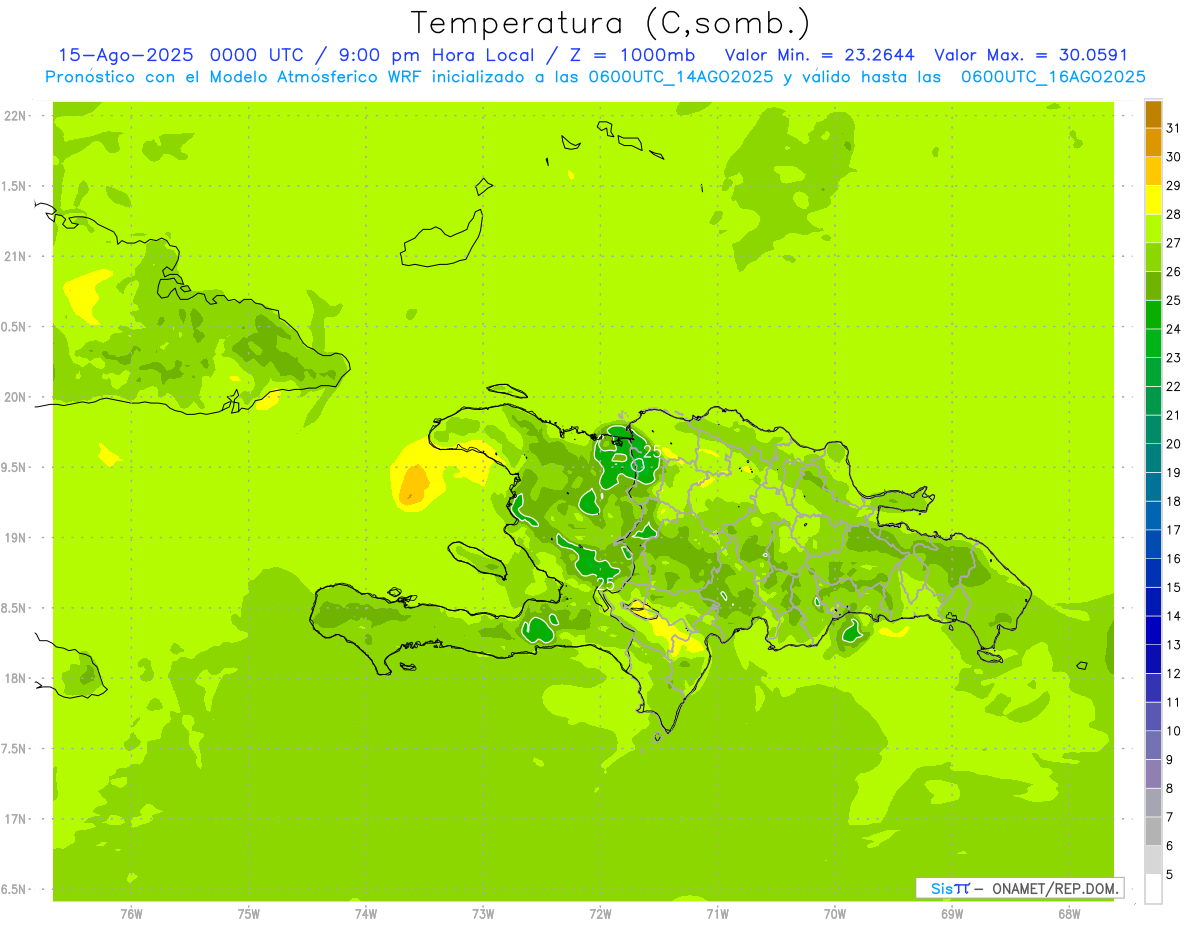Click the pressure level "Z = 1000mb"
This screenshot has width=1200, height=927.
click(630, 55)
